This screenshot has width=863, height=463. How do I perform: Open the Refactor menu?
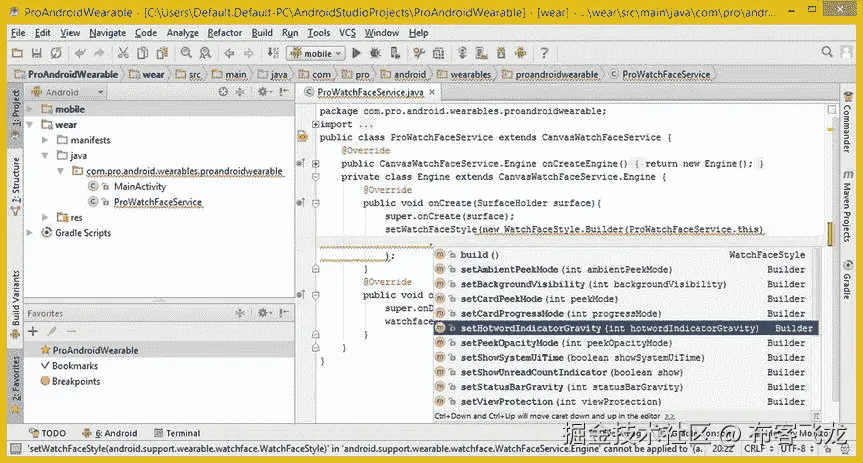pyautogui.click(x=225, y=33)
